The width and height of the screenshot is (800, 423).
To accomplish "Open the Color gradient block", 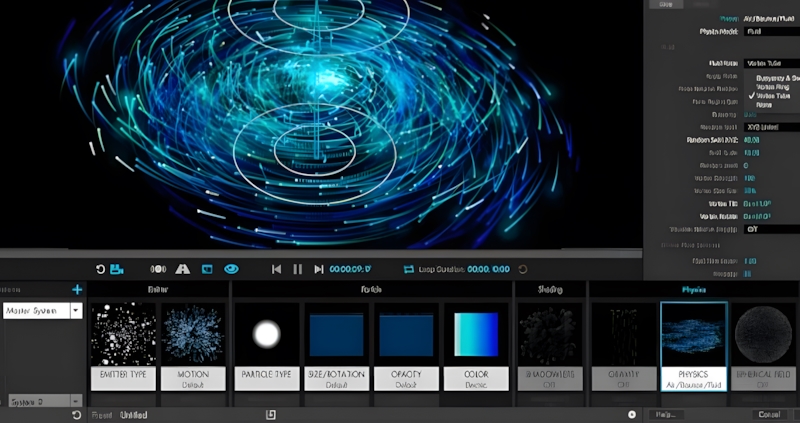I will [x=477, y=346].
